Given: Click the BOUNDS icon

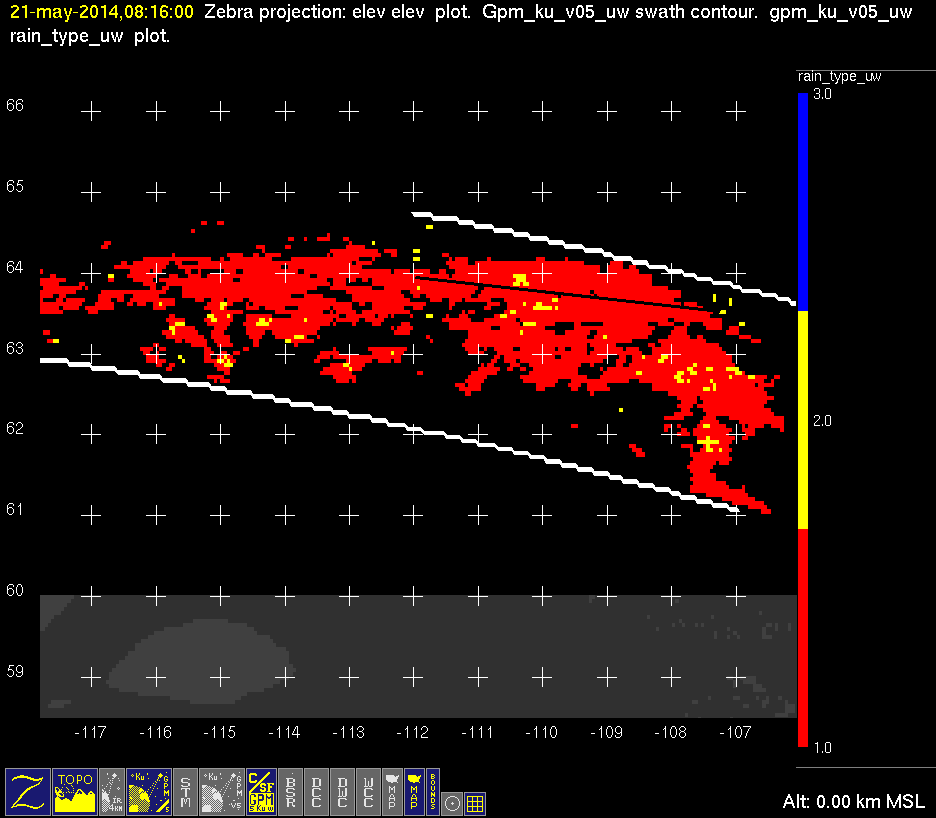Looking at the screenshot, I should pos(433,791).
